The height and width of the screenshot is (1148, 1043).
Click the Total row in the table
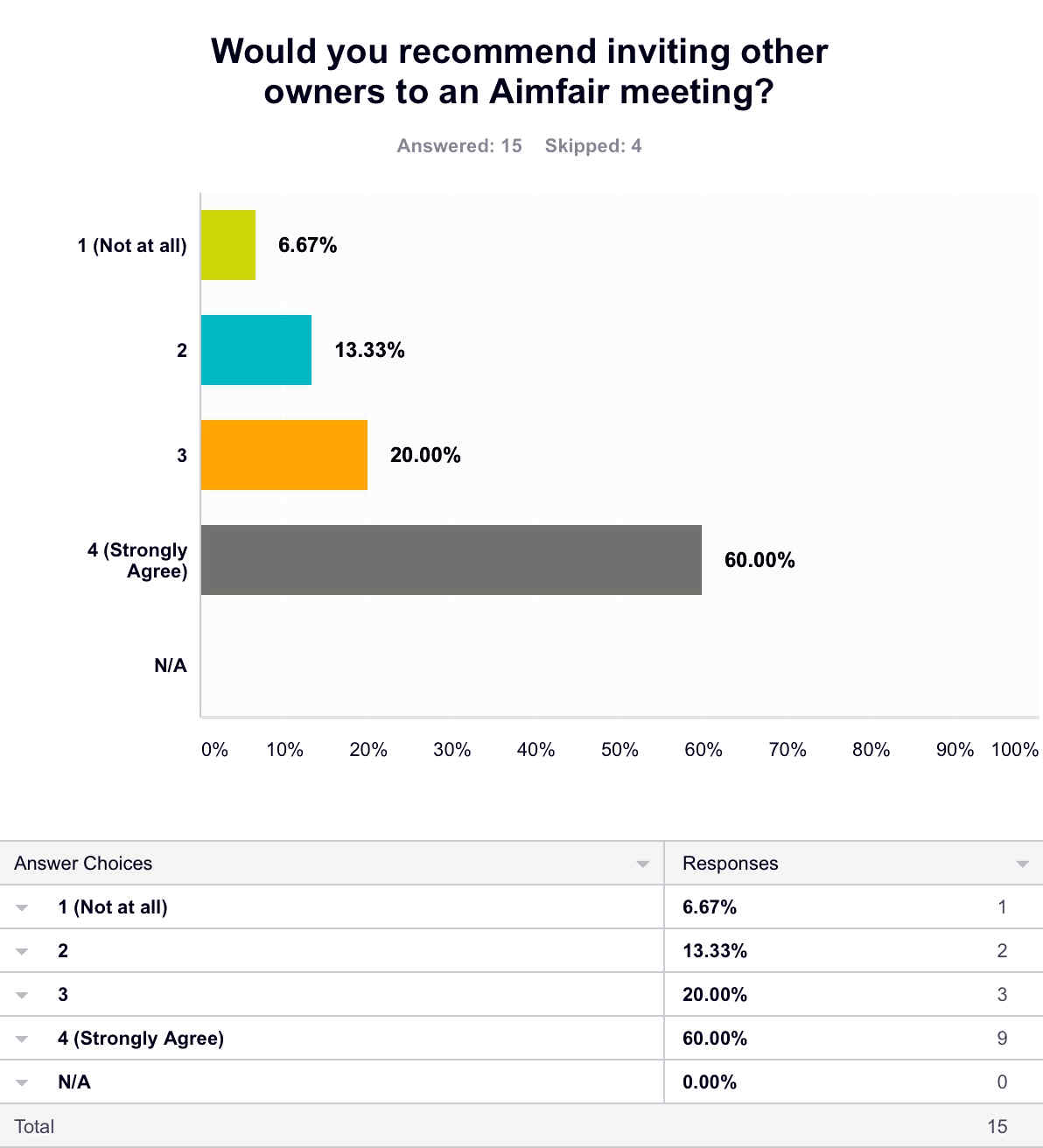[35, 1126]
